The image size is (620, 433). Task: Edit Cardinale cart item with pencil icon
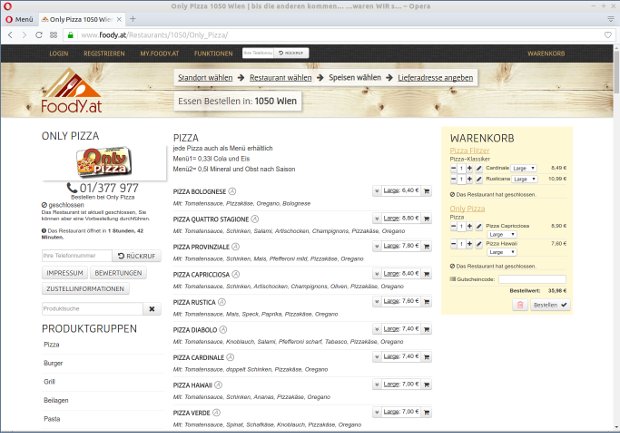click(x=479, y=168)
